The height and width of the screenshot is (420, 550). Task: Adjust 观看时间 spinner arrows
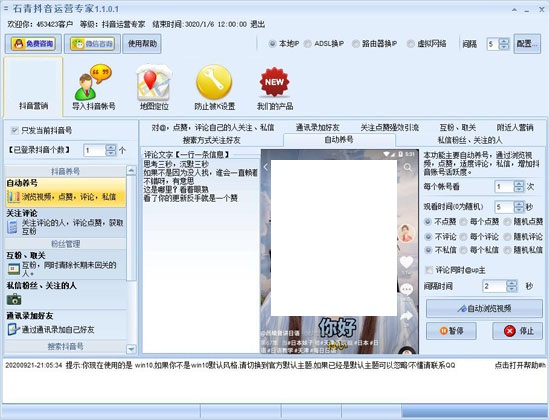pyautogui.click(x=518, y=207)
